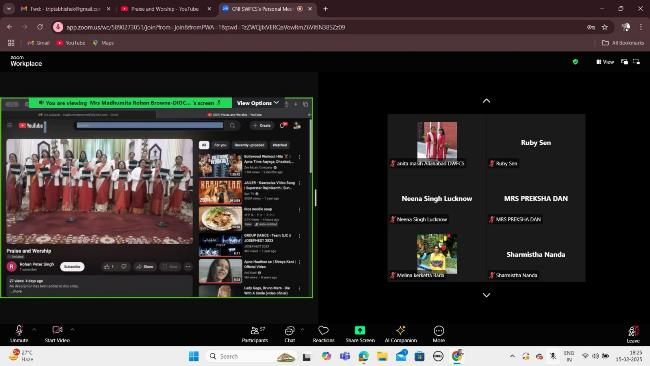This screenshot has height=366, width=650.
Task: Open AI Companion sparkle icon
Action: click(x=400, y=334)
